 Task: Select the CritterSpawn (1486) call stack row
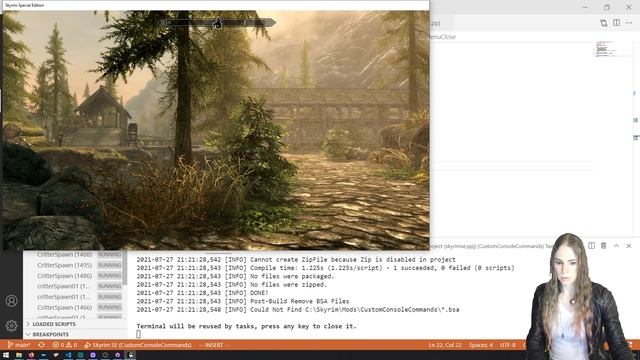pyautogui.click(x=73, y=276)
